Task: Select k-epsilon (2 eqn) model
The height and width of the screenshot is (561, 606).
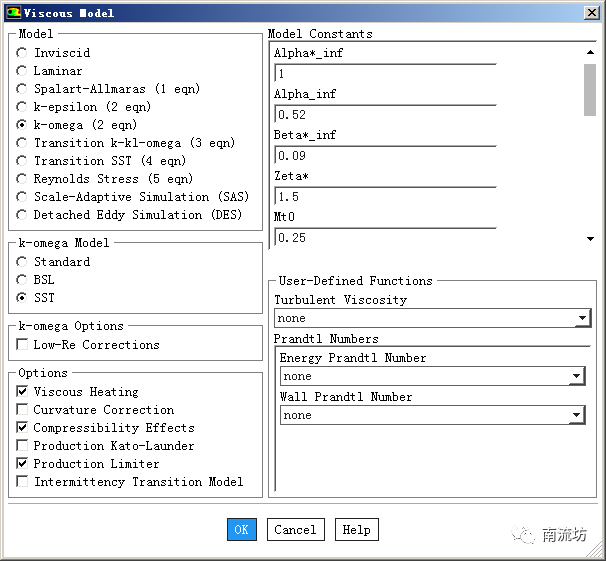Action: click(x=22, y=107)
